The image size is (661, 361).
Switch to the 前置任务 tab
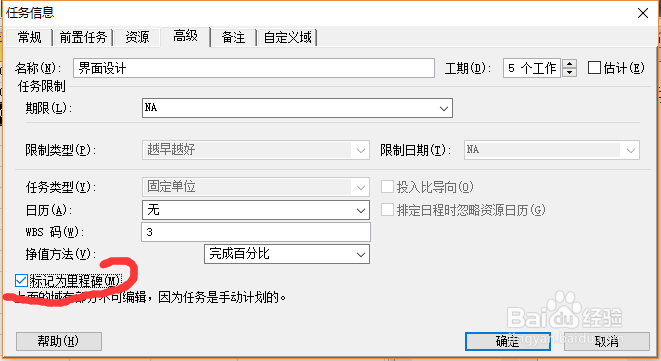coord(83,38)
